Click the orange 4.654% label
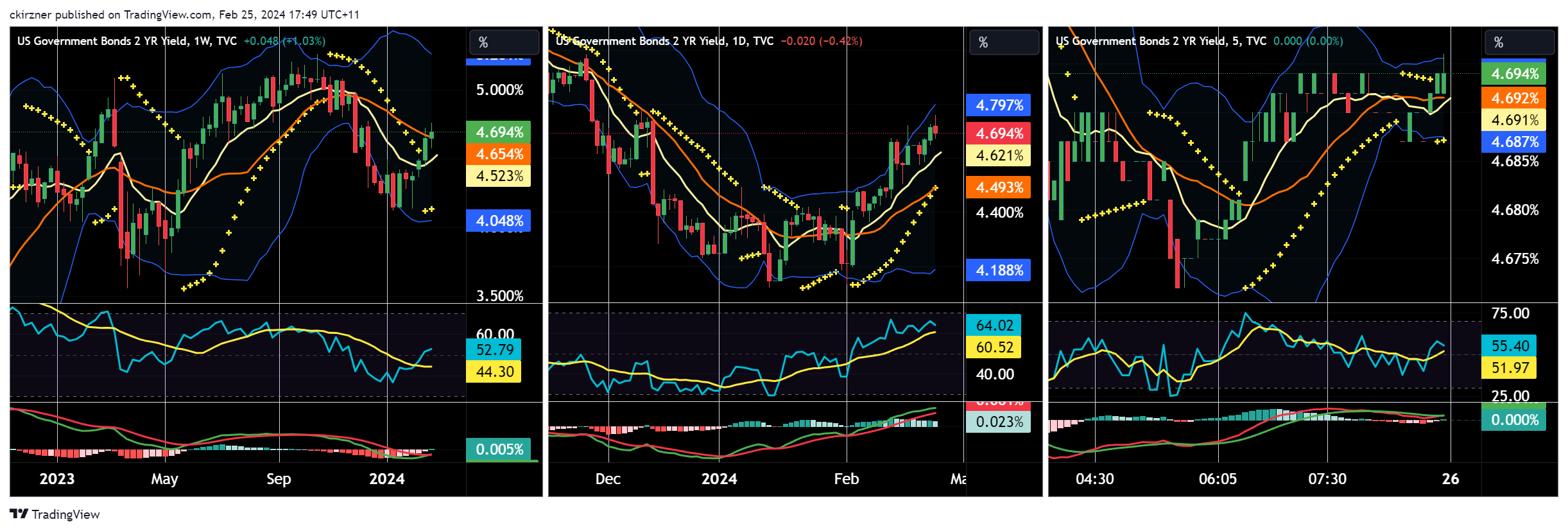 pos(499,154)
